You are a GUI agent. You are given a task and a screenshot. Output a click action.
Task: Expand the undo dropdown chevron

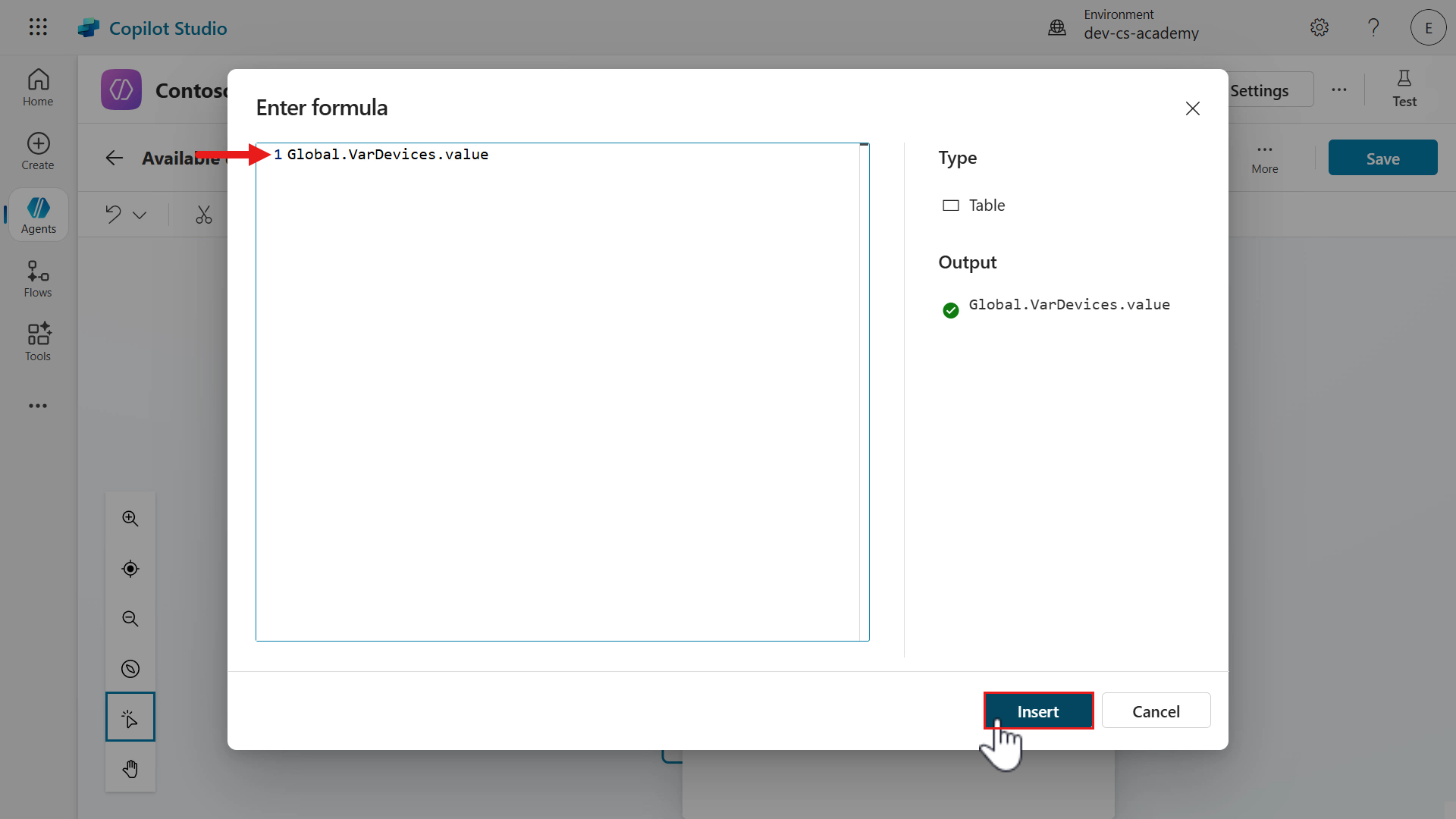coord(140,215)
